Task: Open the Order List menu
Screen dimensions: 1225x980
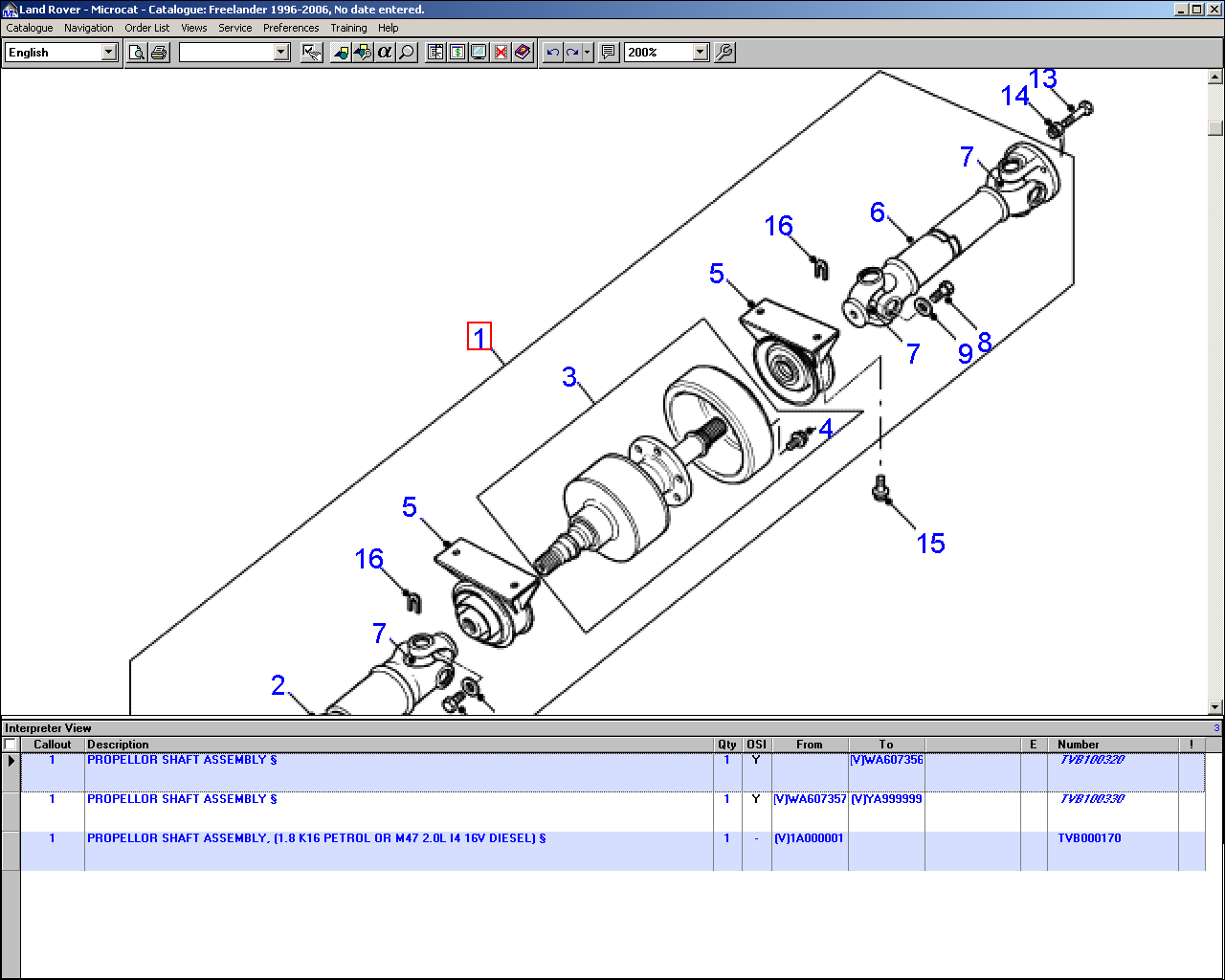Action: 146,28
